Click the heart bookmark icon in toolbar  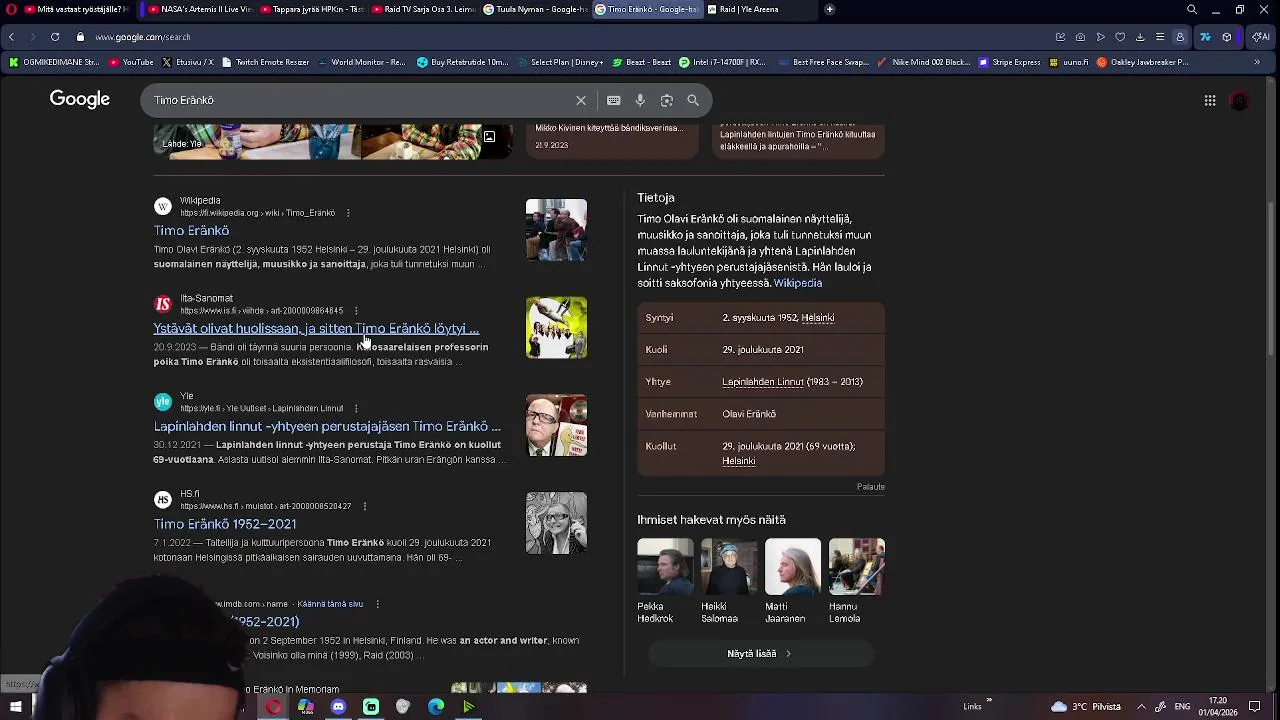(1120, 37)
